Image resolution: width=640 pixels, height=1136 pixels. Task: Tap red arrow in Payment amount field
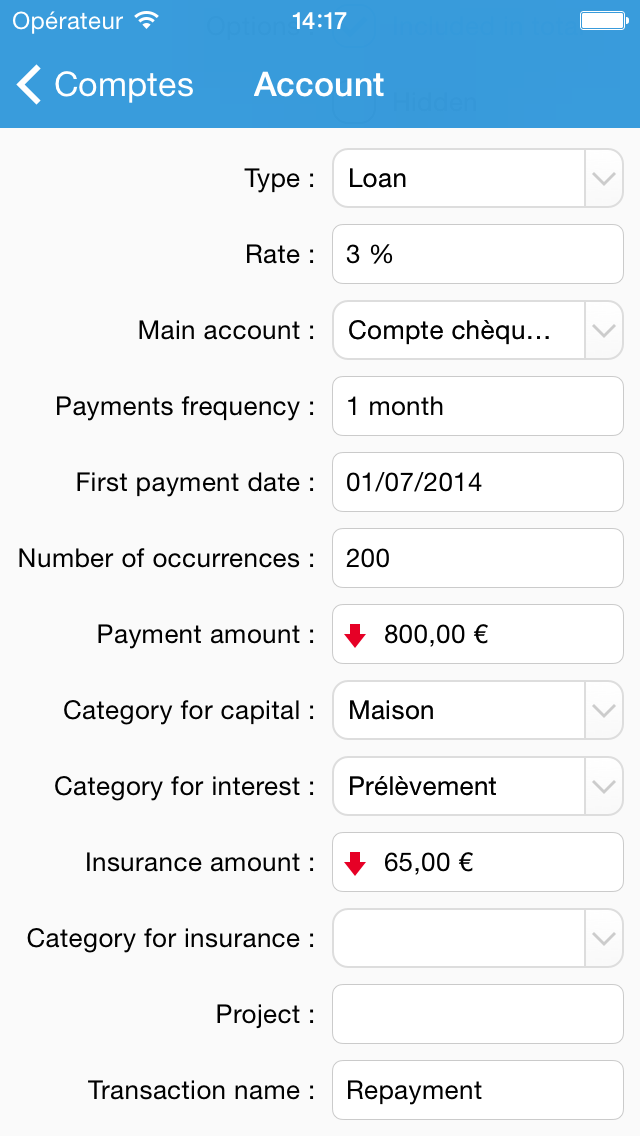pos(355,635)
